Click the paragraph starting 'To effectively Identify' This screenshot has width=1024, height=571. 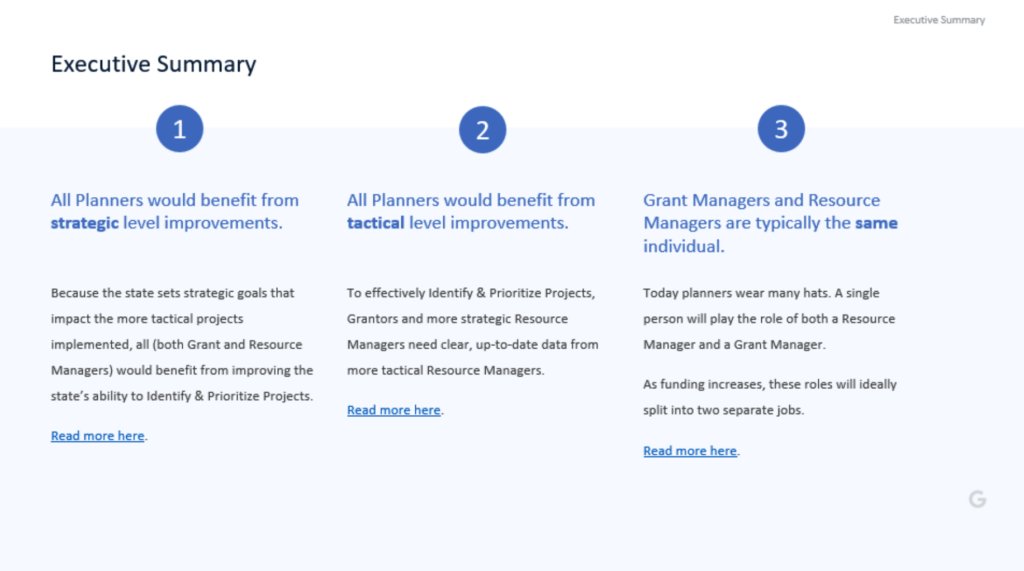[472, 331]
